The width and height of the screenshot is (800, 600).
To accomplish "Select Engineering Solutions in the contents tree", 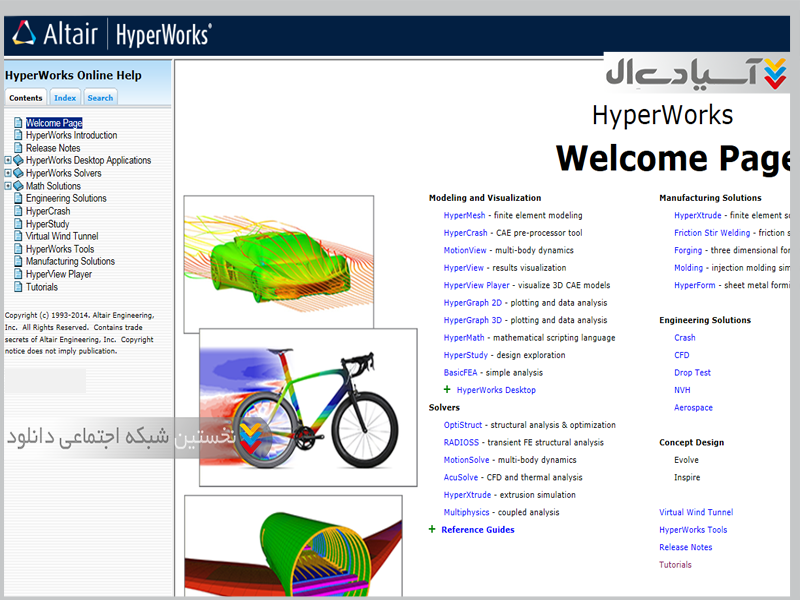I will coord(66,198).
